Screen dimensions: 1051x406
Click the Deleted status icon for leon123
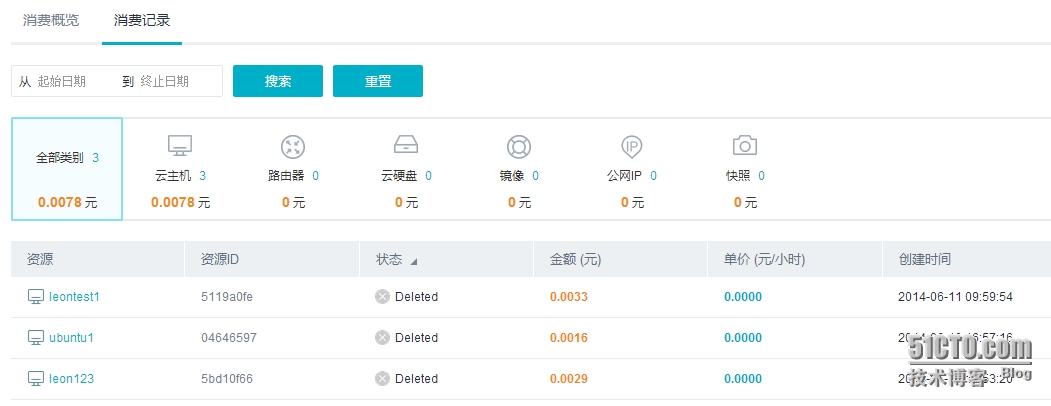click(x=382, y=379)
